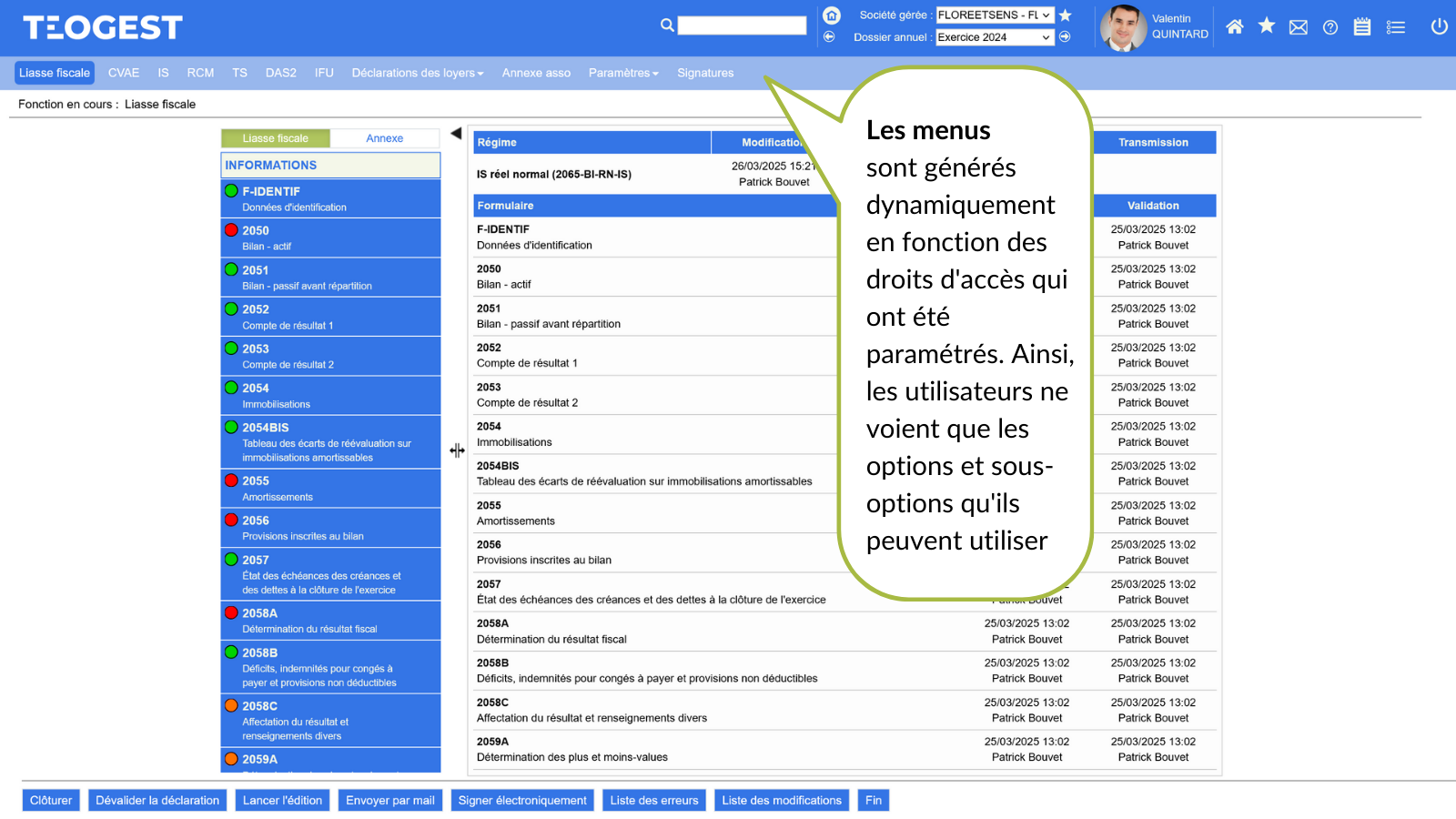The image size is (1456, 819).
Task: Open the CVAE menu item
Action: (124, 73)
